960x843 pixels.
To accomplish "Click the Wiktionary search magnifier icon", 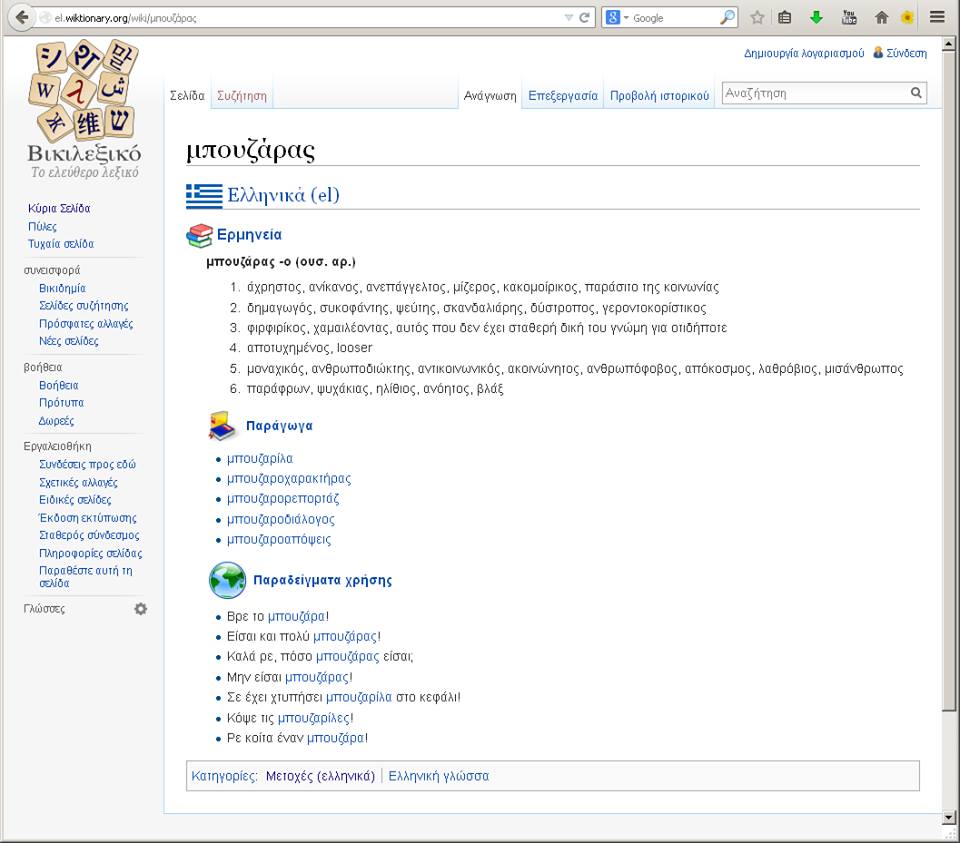I will (916, 93).
